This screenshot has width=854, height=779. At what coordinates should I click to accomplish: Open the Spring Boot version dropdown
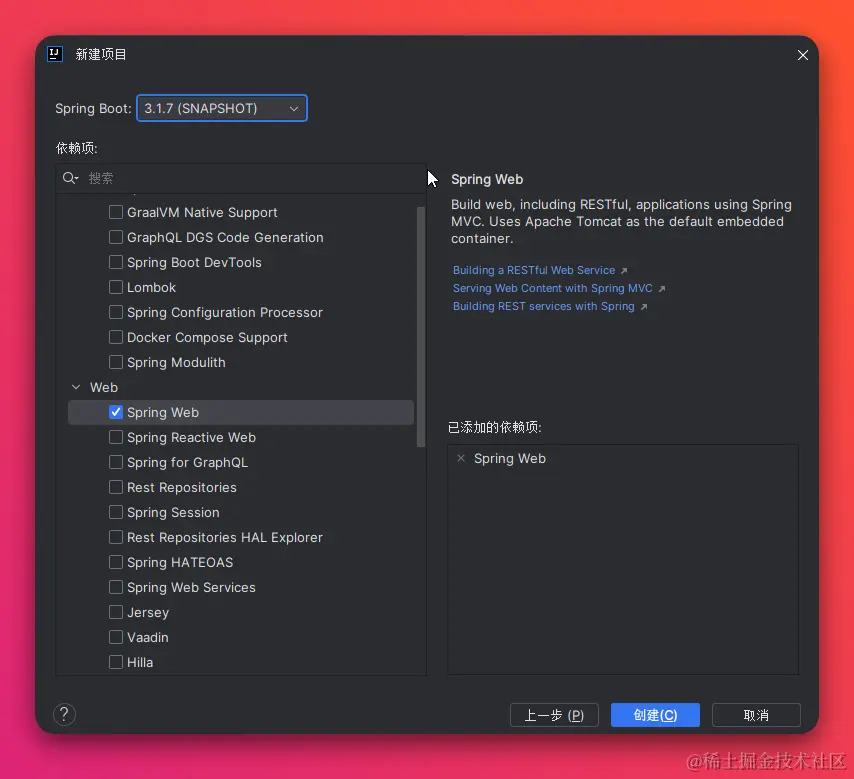[222, 108]
